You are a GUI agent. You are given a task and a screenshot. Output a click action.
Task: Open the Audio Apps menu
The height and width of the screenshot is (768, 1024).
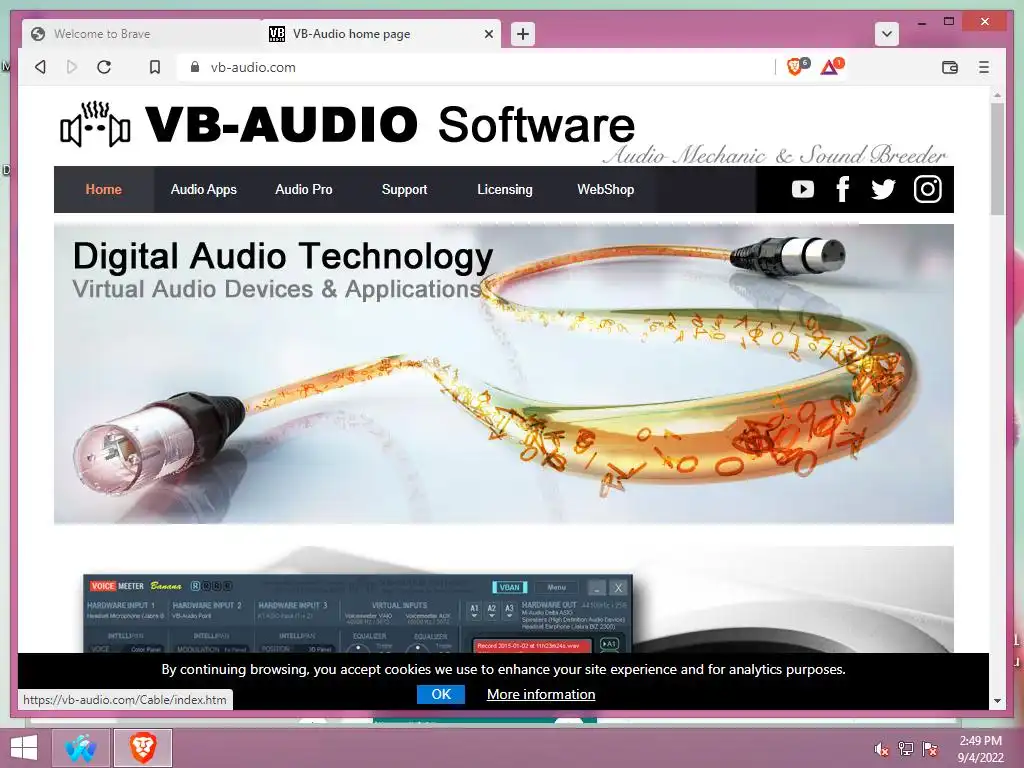[204, 189]
